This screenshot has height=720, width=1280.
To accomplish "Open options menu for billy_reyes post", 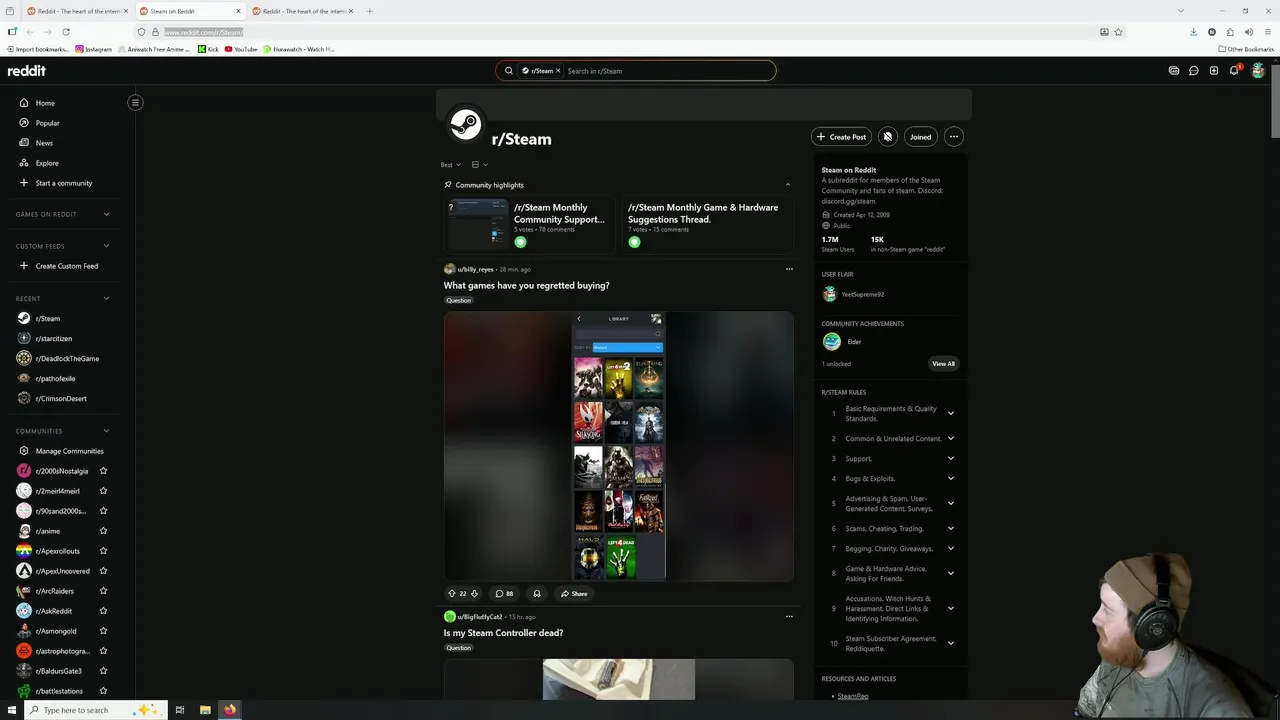I will pyautogui.click(x=789, y=269).
